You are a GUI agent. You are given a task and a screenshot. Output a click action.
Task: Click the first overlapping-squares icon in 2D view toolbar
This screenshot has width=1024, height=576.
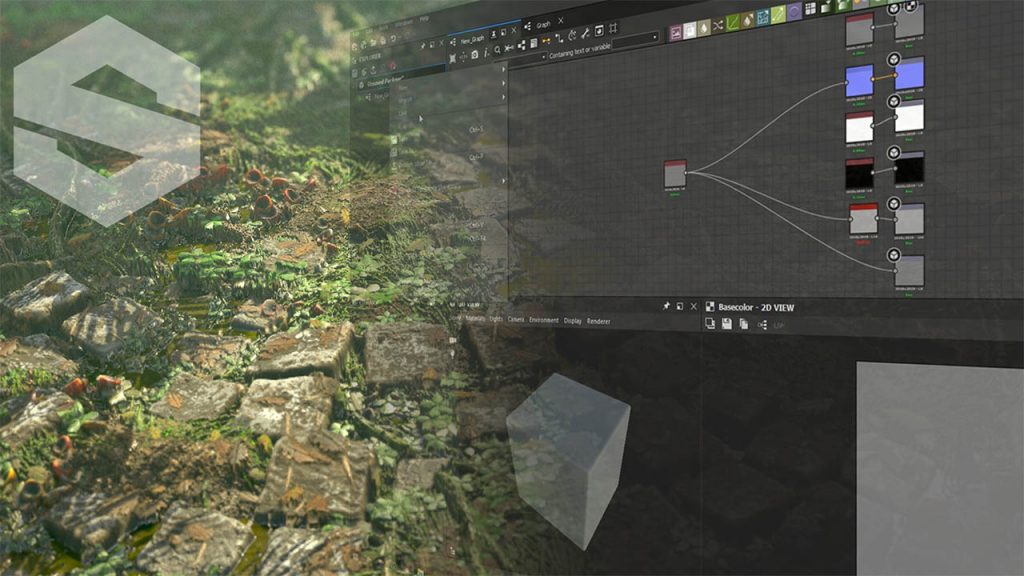(710, 323)
